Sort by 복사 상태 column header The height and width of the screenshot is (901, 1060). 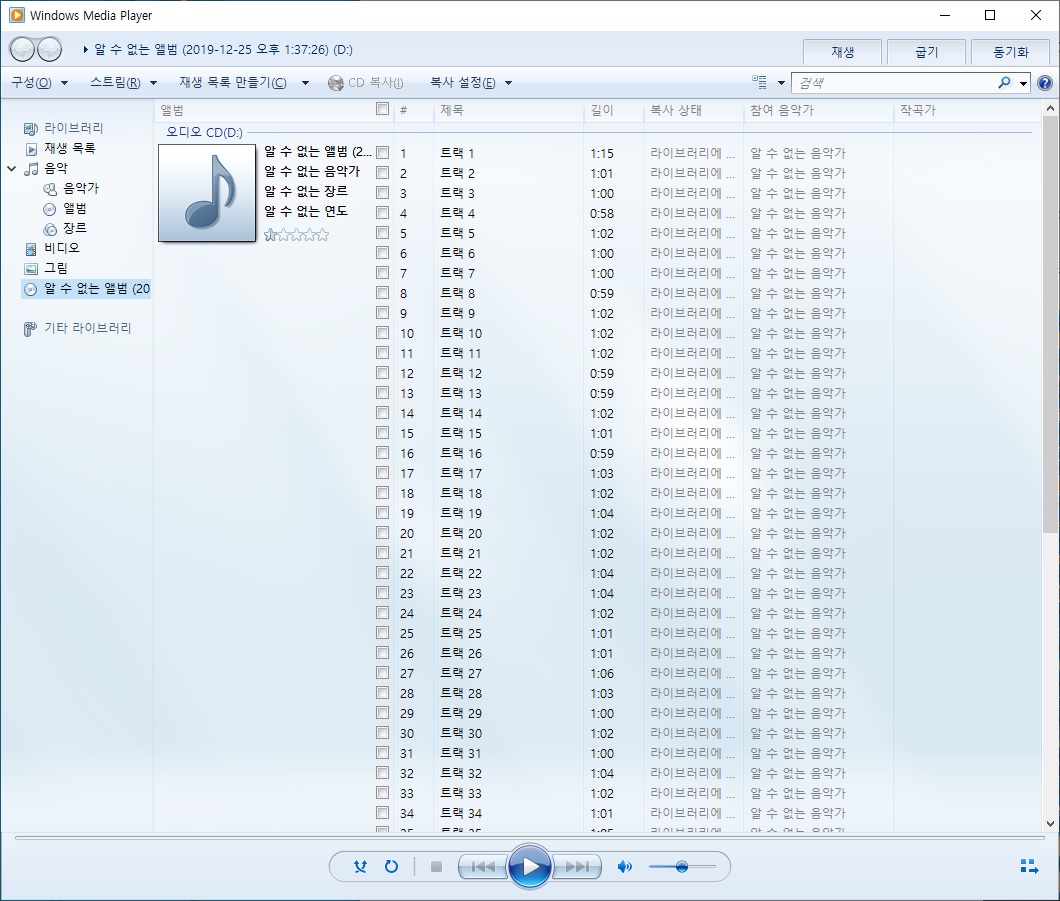tap(694, 109)
